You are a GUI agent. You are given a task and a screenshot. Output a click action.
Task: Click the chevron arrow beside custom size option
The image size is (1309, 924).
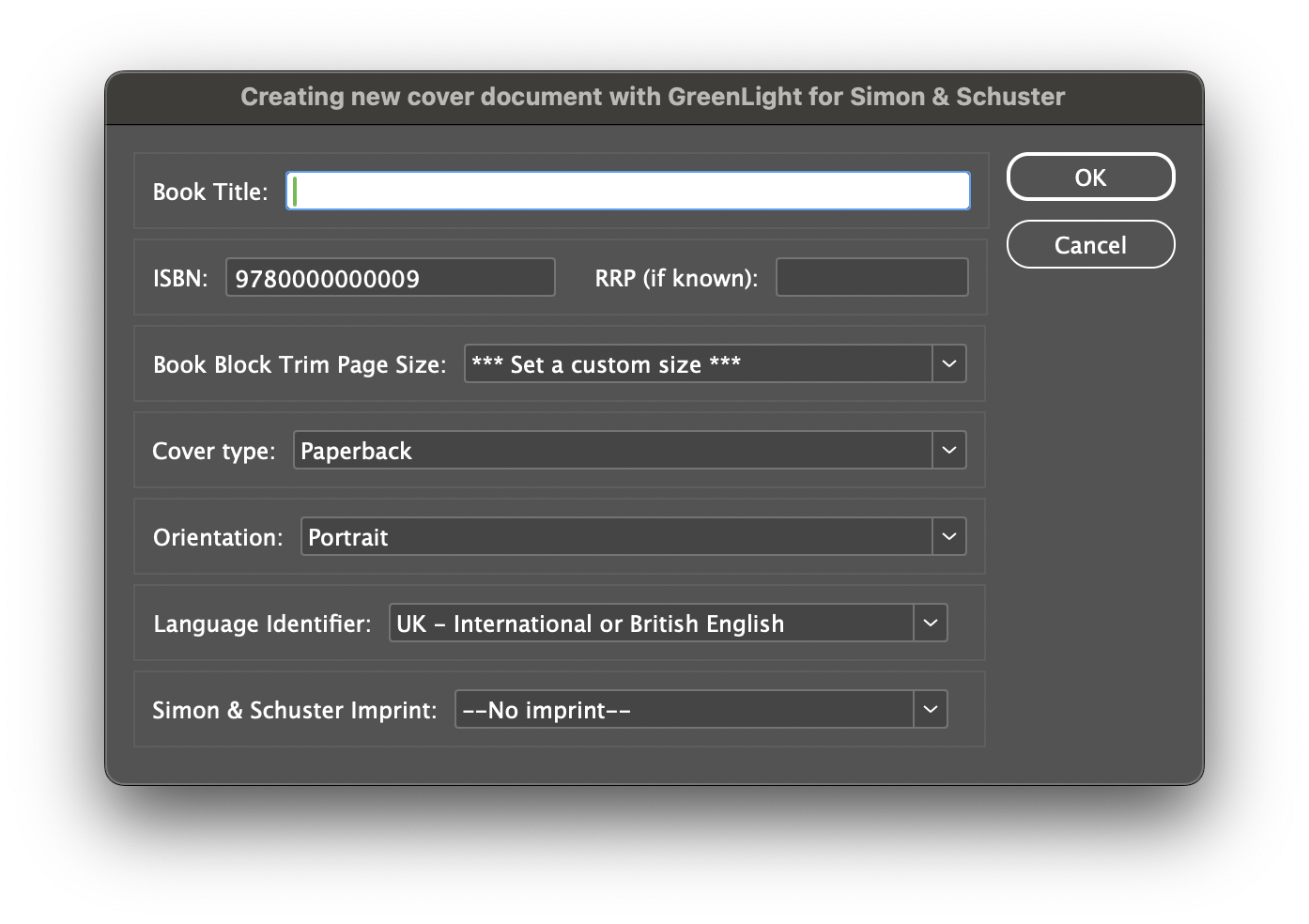click(x=949, y=364)
